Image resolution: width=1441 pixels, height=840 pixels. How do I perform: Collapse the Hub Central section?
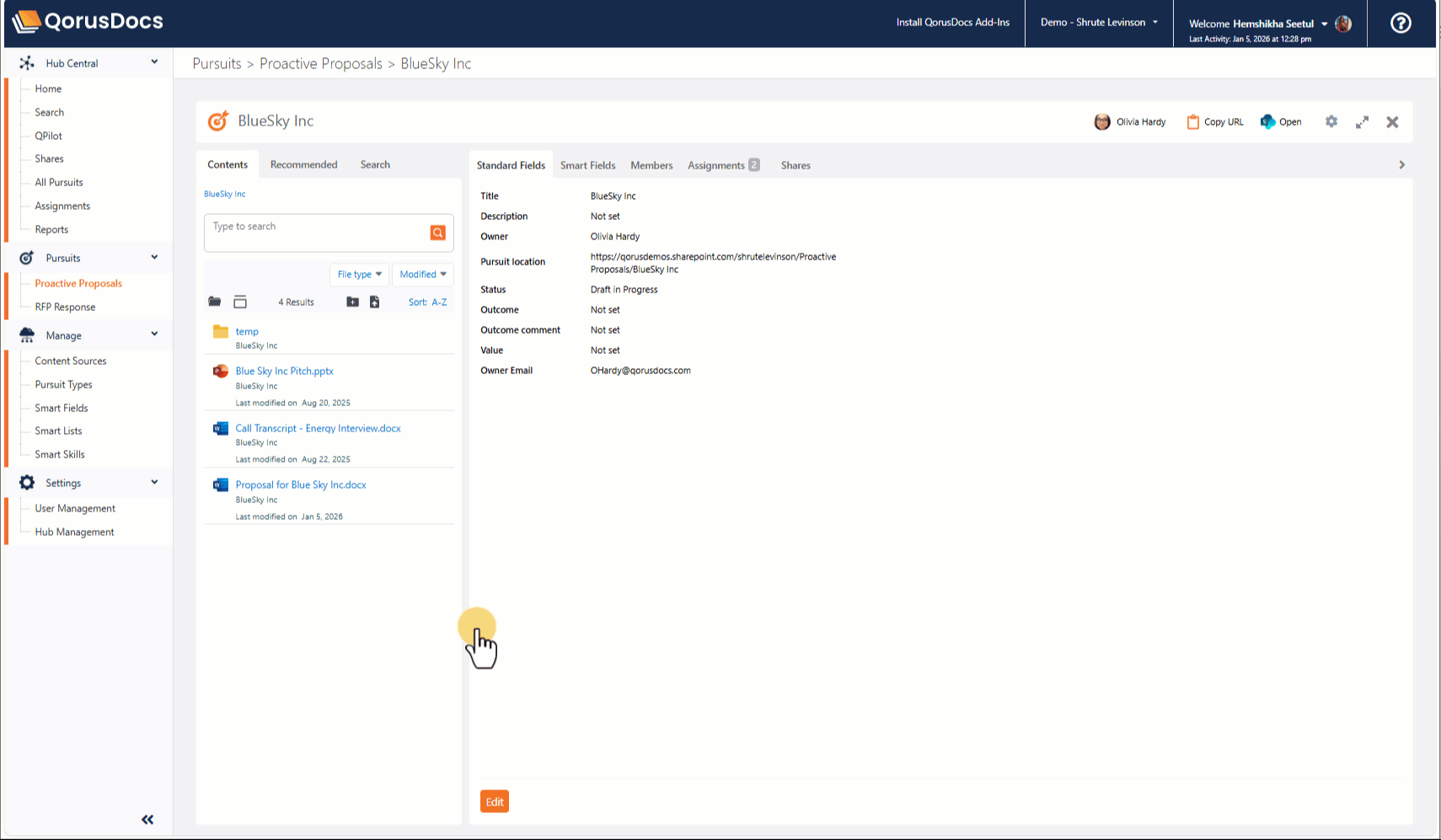[154, 62]
